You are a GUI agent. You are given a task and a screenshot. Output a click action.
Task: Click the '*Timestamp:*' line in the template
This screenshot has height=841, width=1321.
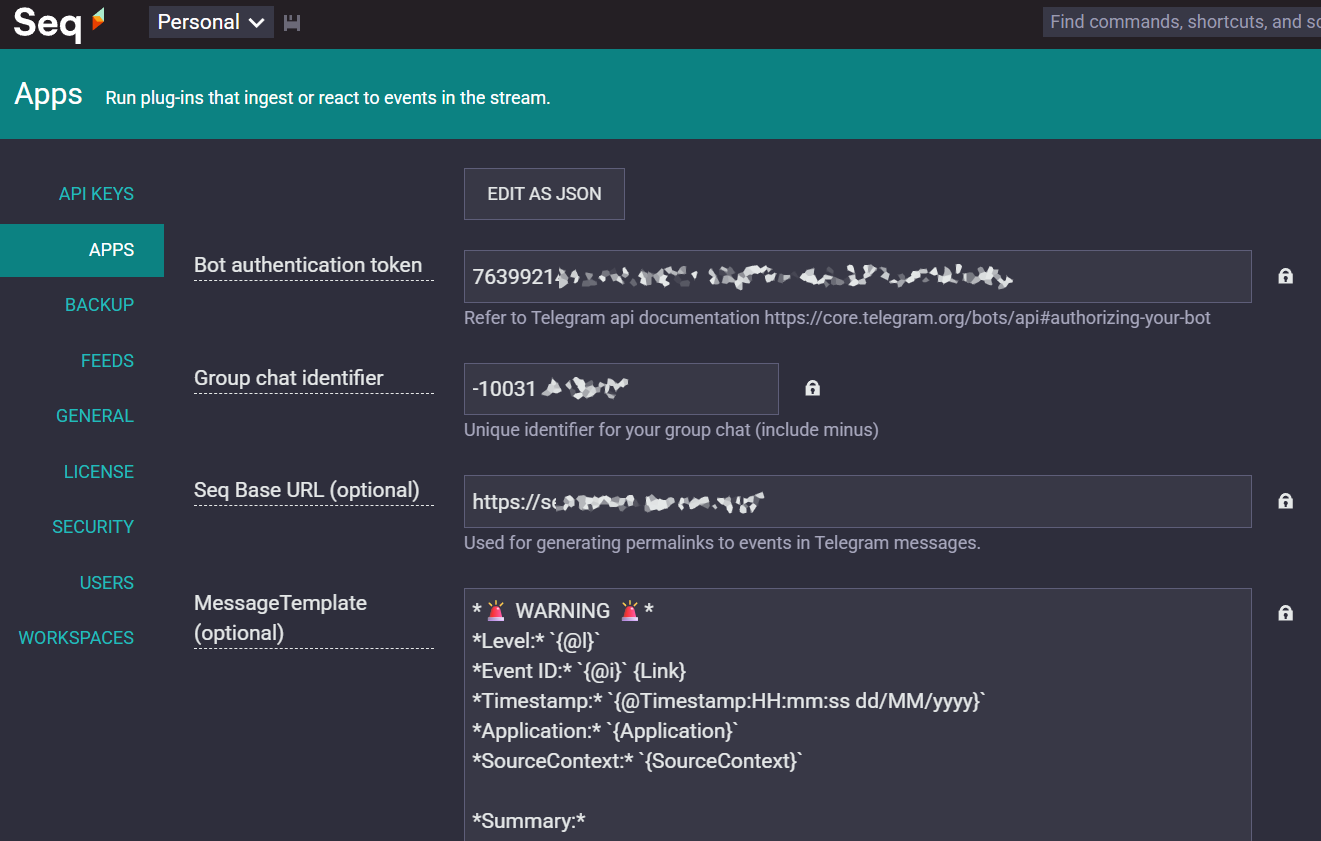point(729,701)
